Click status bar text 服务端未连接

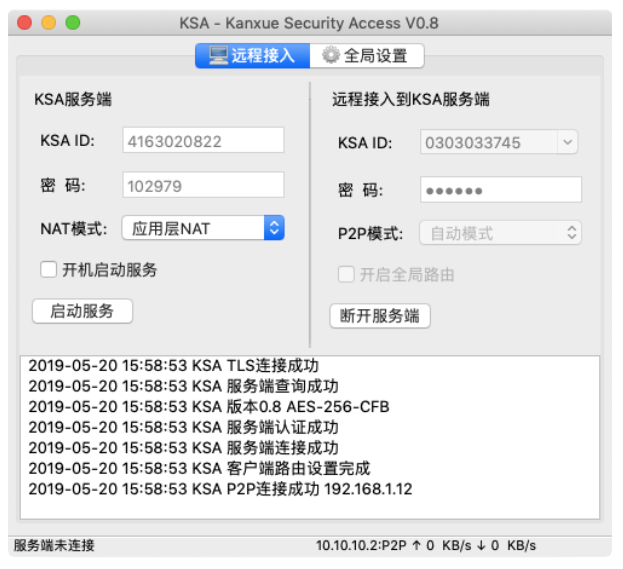(54, 546)
